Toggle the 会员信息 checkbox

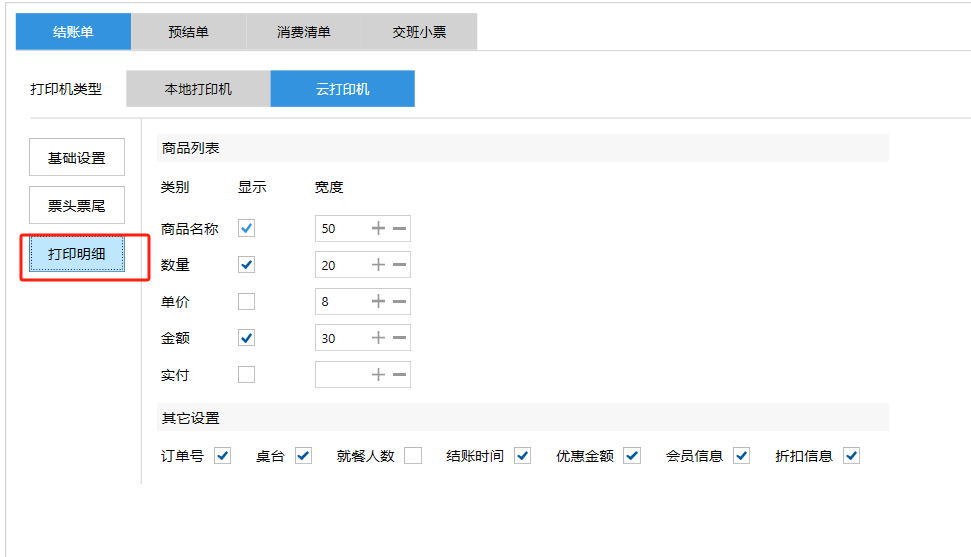click(x=741, y=456)
